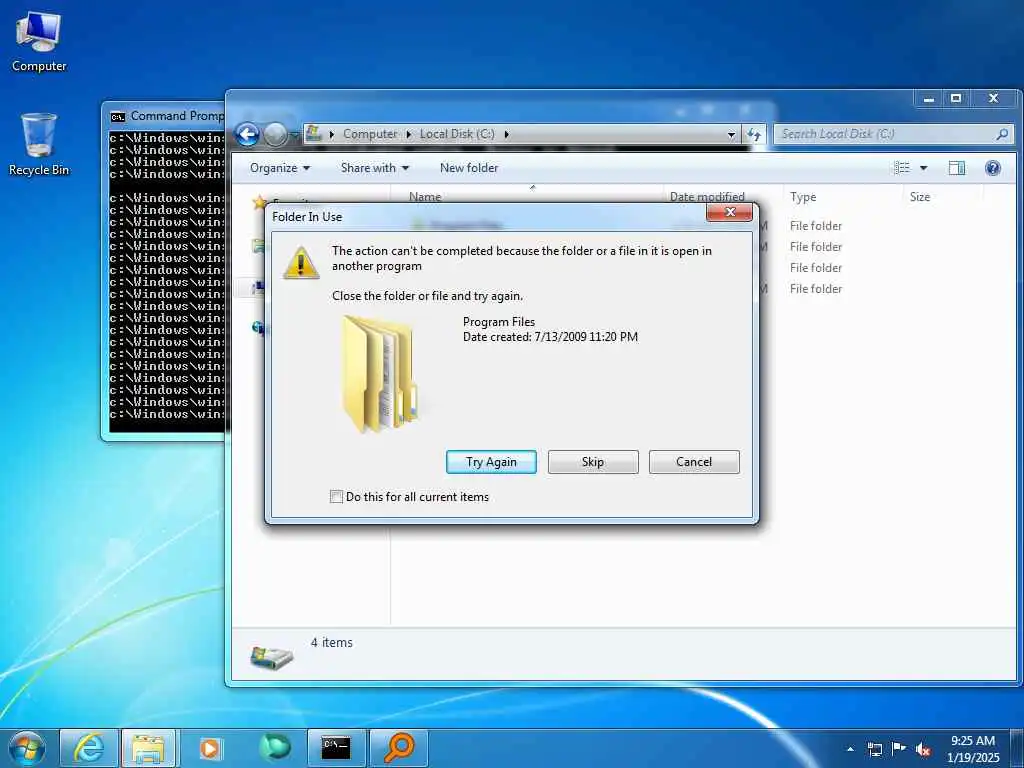Click the Command Prompt title bar icon

click(118, 117)
